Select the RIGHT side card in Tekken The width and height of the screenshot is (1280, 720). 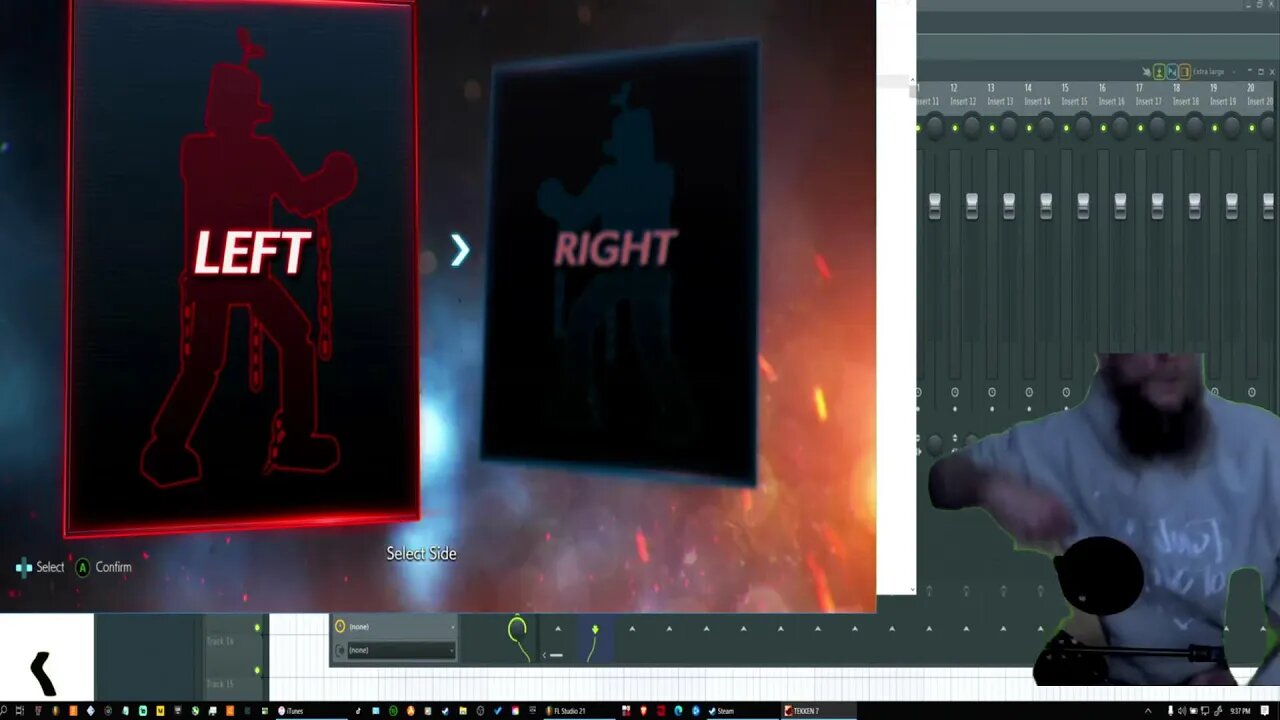(619, 265)
